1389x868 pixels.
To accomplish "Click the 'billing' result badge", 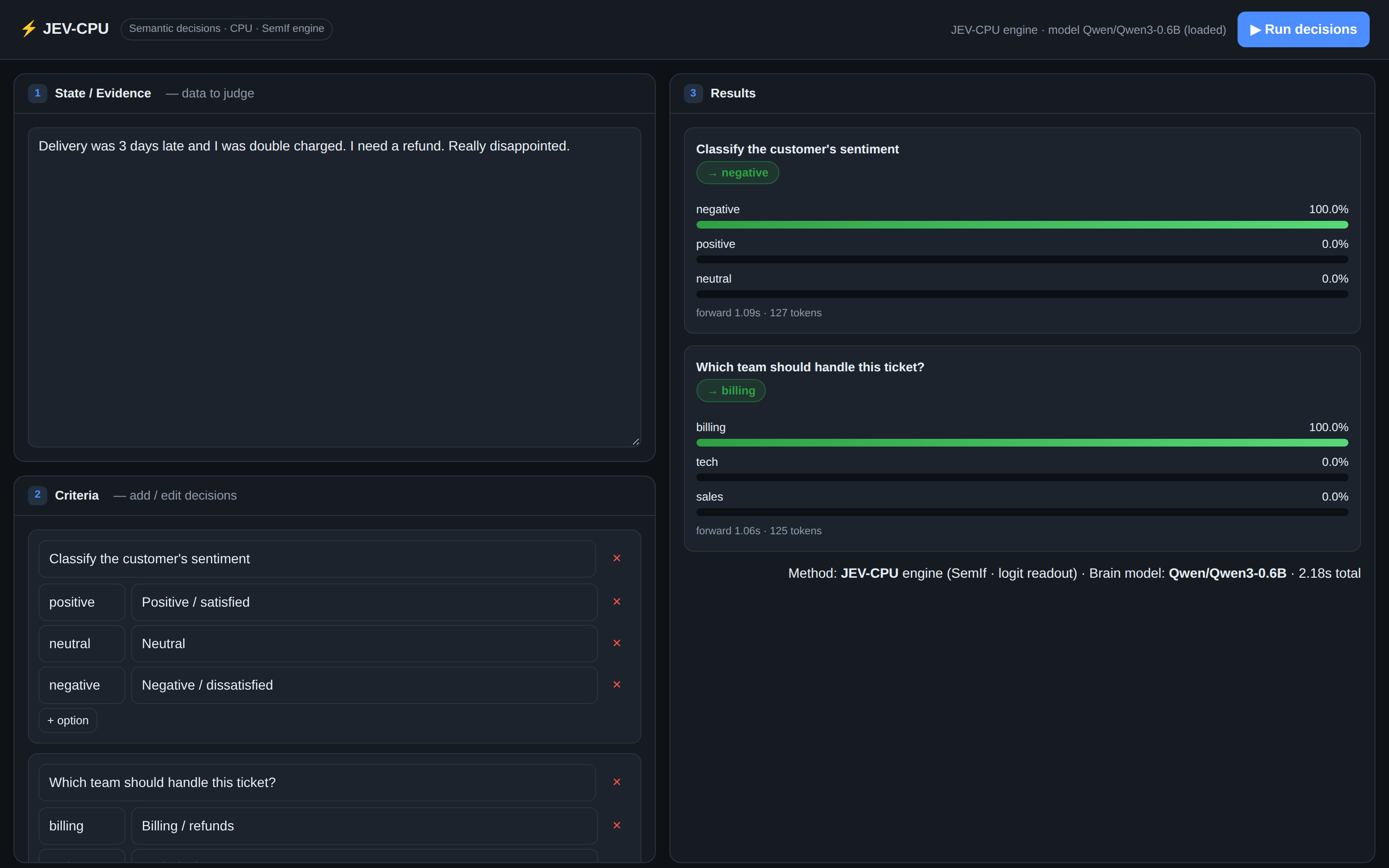I will click(x=731, y=391).
